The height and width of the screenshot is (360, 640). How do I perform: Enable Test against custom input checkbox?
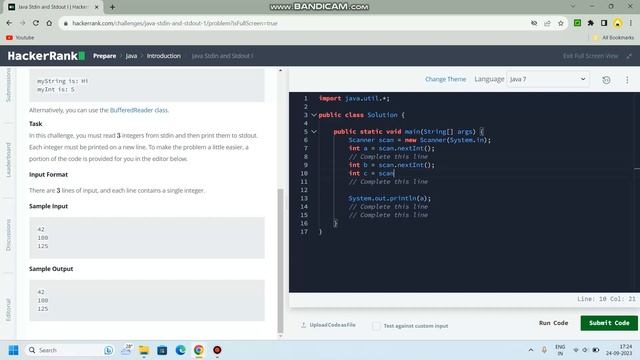376,326
